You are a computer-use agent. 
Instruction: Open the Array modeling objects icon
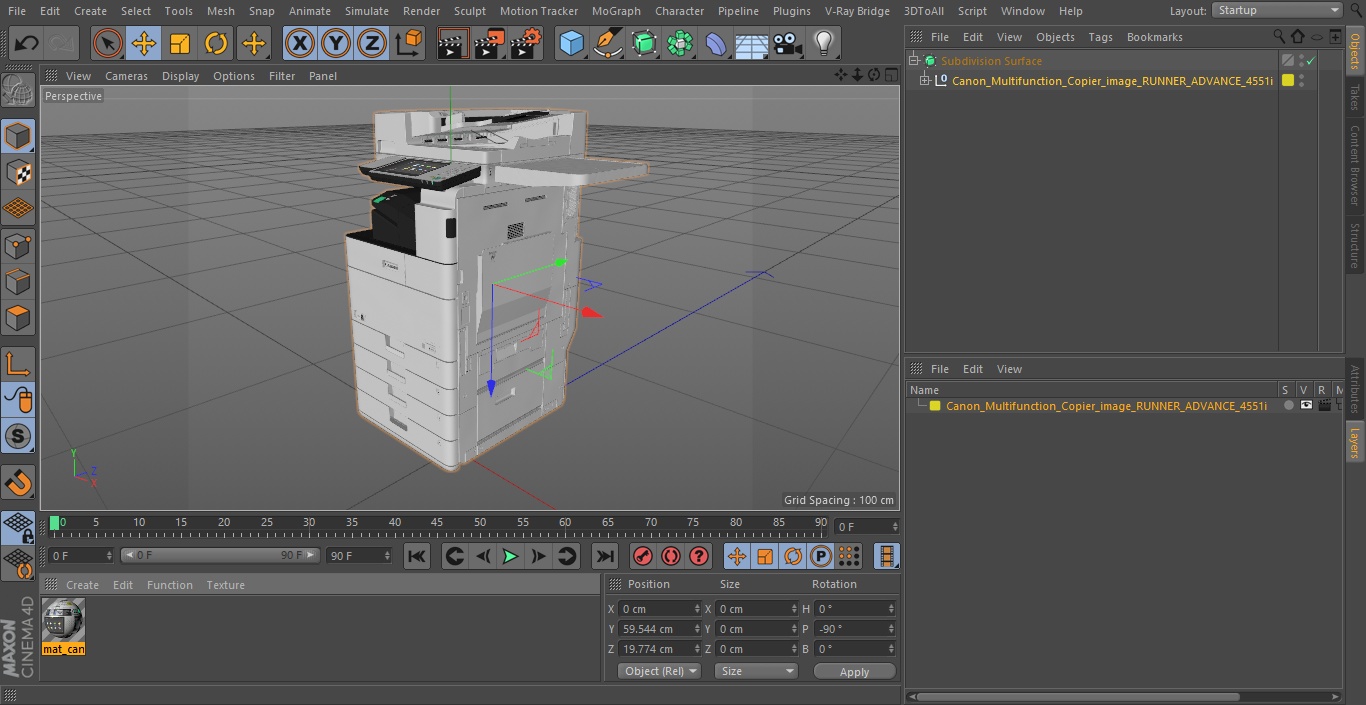pyautogui.click(x=680, y=43)
